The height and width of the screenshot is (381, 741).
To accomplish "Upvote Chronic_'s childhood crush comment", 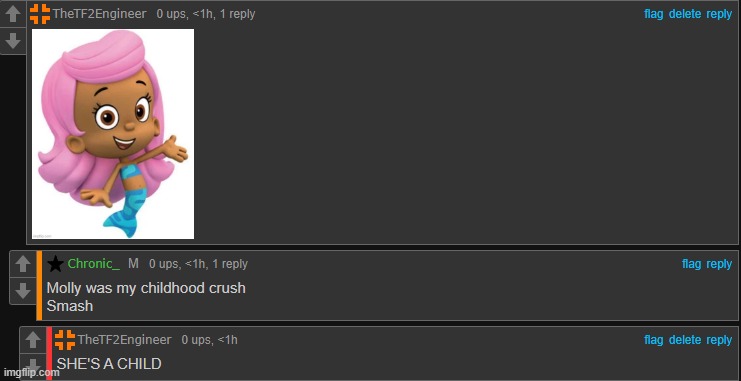I will coord(23,264).
